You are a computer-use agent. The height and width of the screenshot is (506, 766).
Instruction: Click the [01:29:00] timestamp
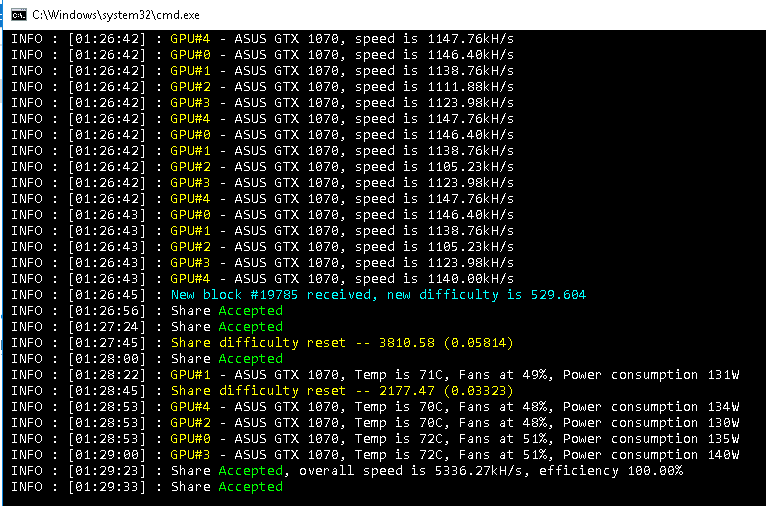coord(107,454)
